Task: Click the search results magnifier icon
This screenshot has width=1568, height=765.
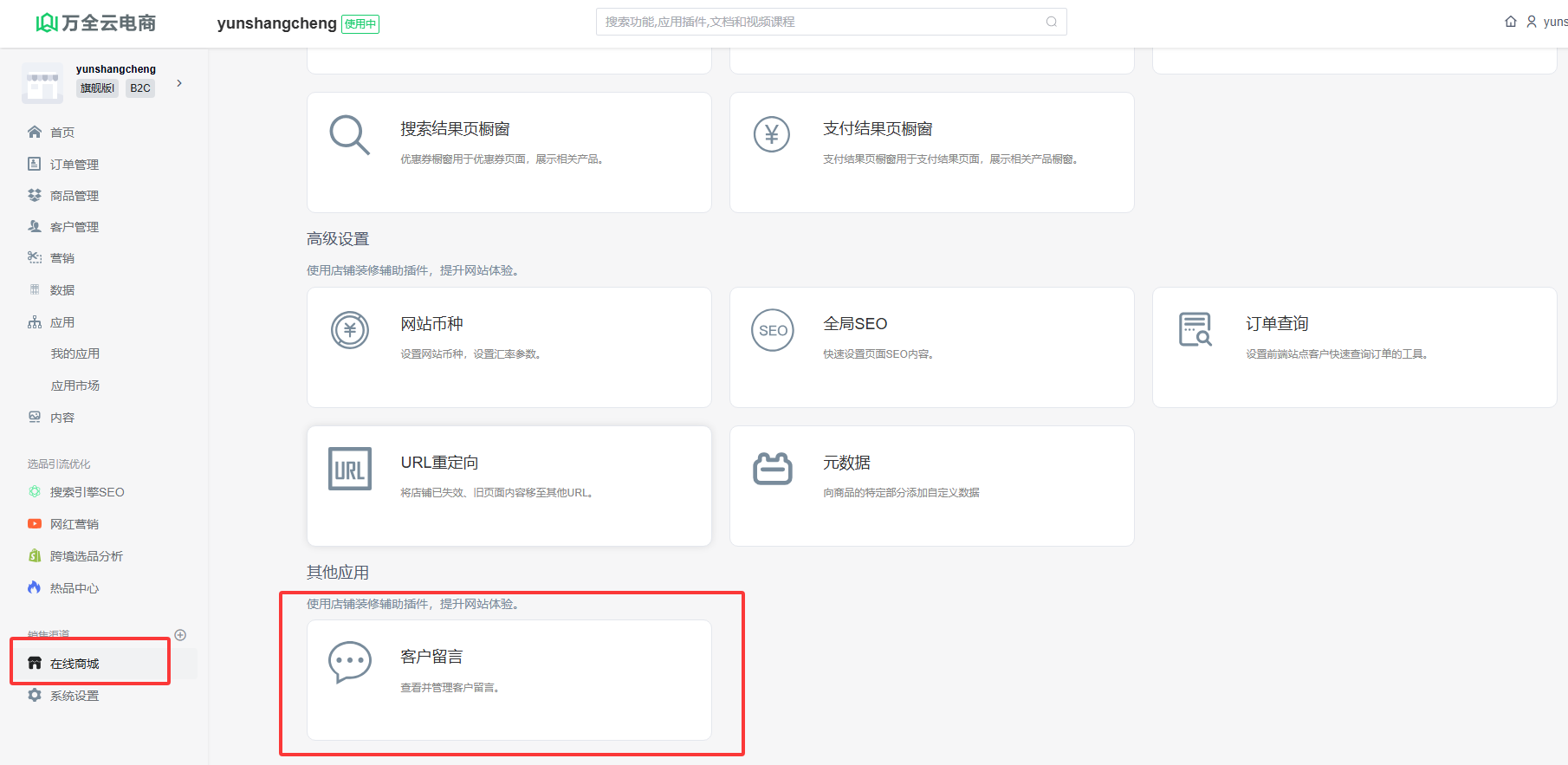Action: pos(349,135)
